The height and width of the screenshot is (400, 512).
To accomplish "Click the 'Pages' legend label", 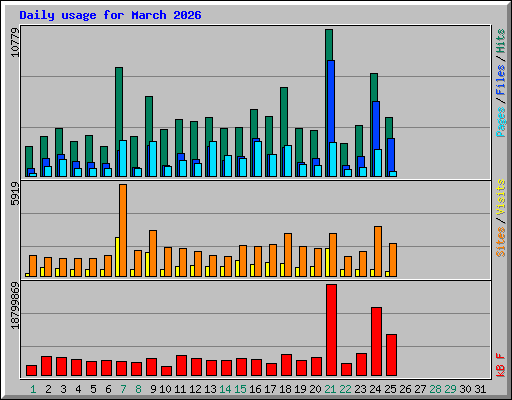I will pos(501,122).
